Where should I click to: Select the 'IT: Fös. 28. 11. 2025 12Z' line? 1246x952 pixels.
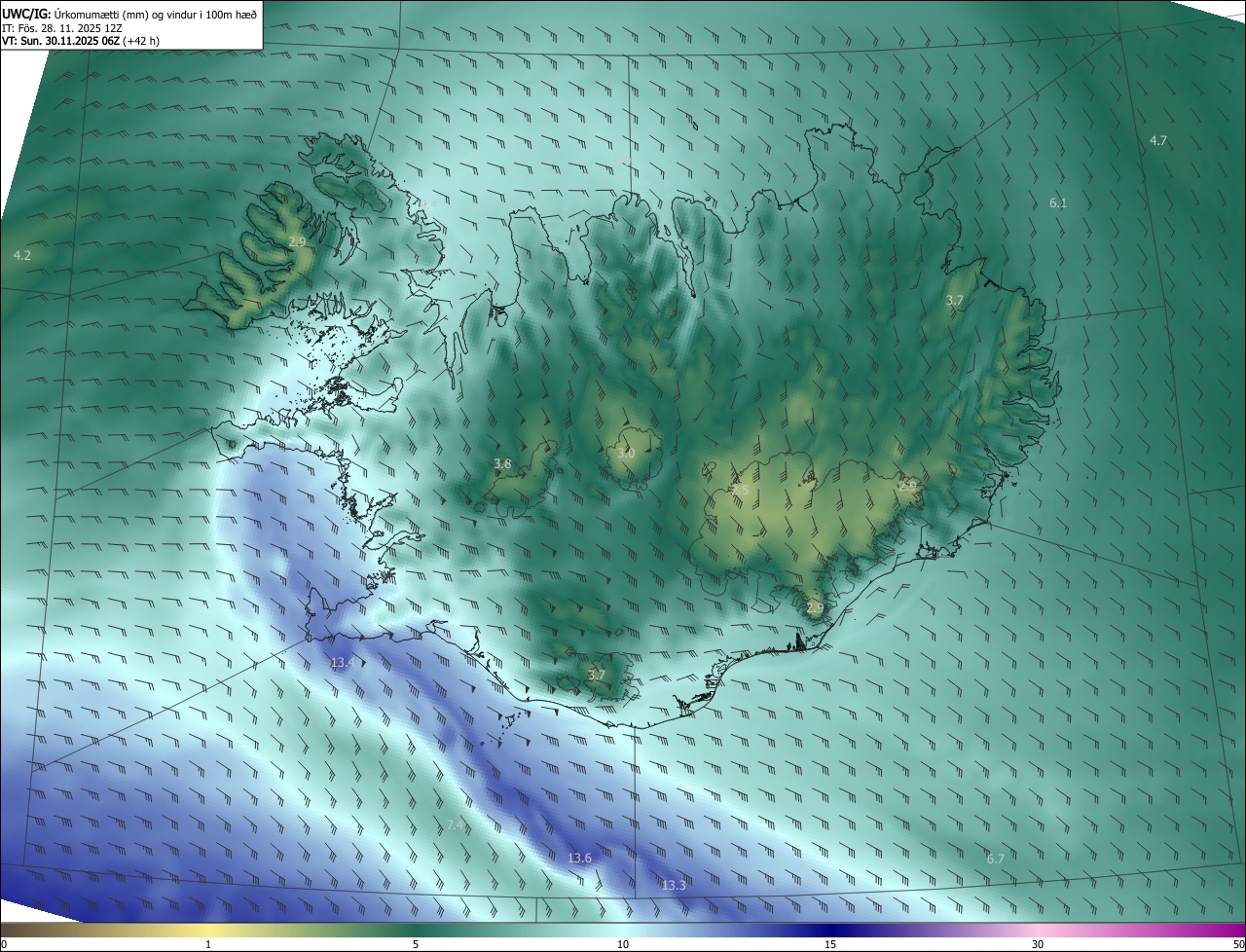pyautogui.click(x=62, y=27)
